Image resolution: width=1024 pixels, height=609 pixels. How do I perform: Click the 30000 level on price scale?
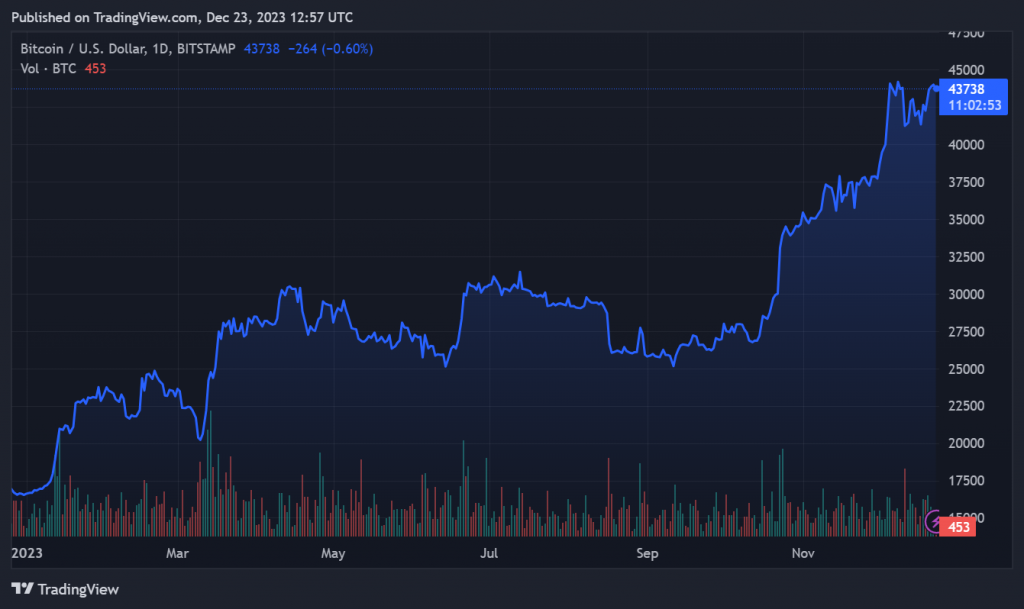tap(966, 294)
